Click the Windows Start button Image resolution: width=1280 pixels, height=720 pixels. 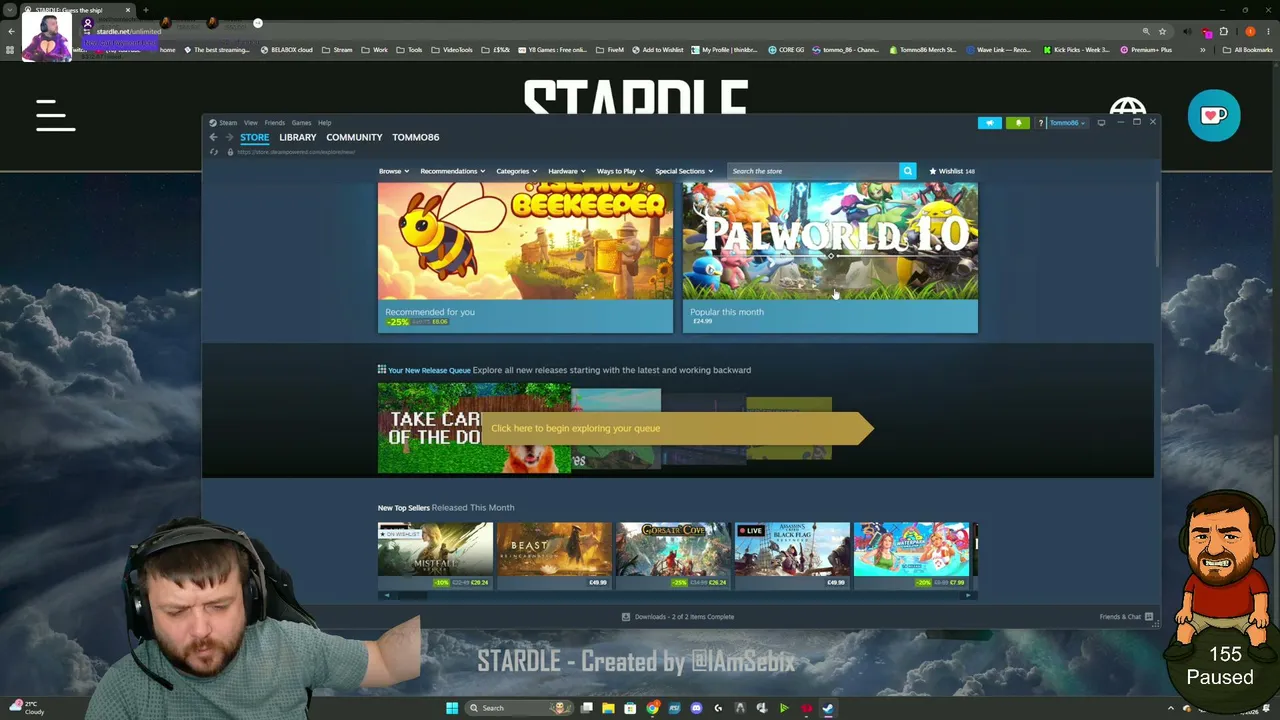pyautogui.click(x=452, y=708)
